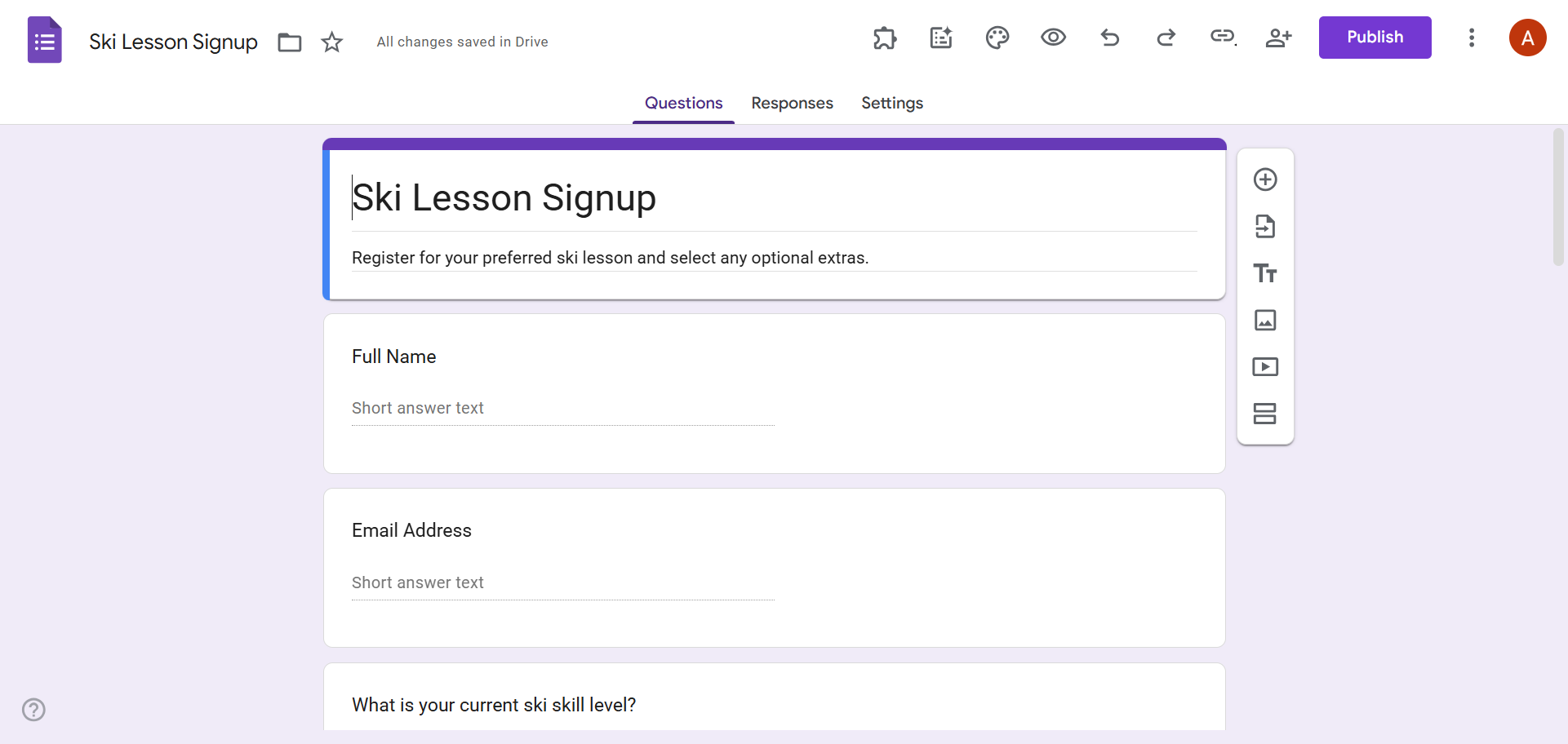Copy the responder link
1568x744 pixels.
click(x=1222, y=38)
